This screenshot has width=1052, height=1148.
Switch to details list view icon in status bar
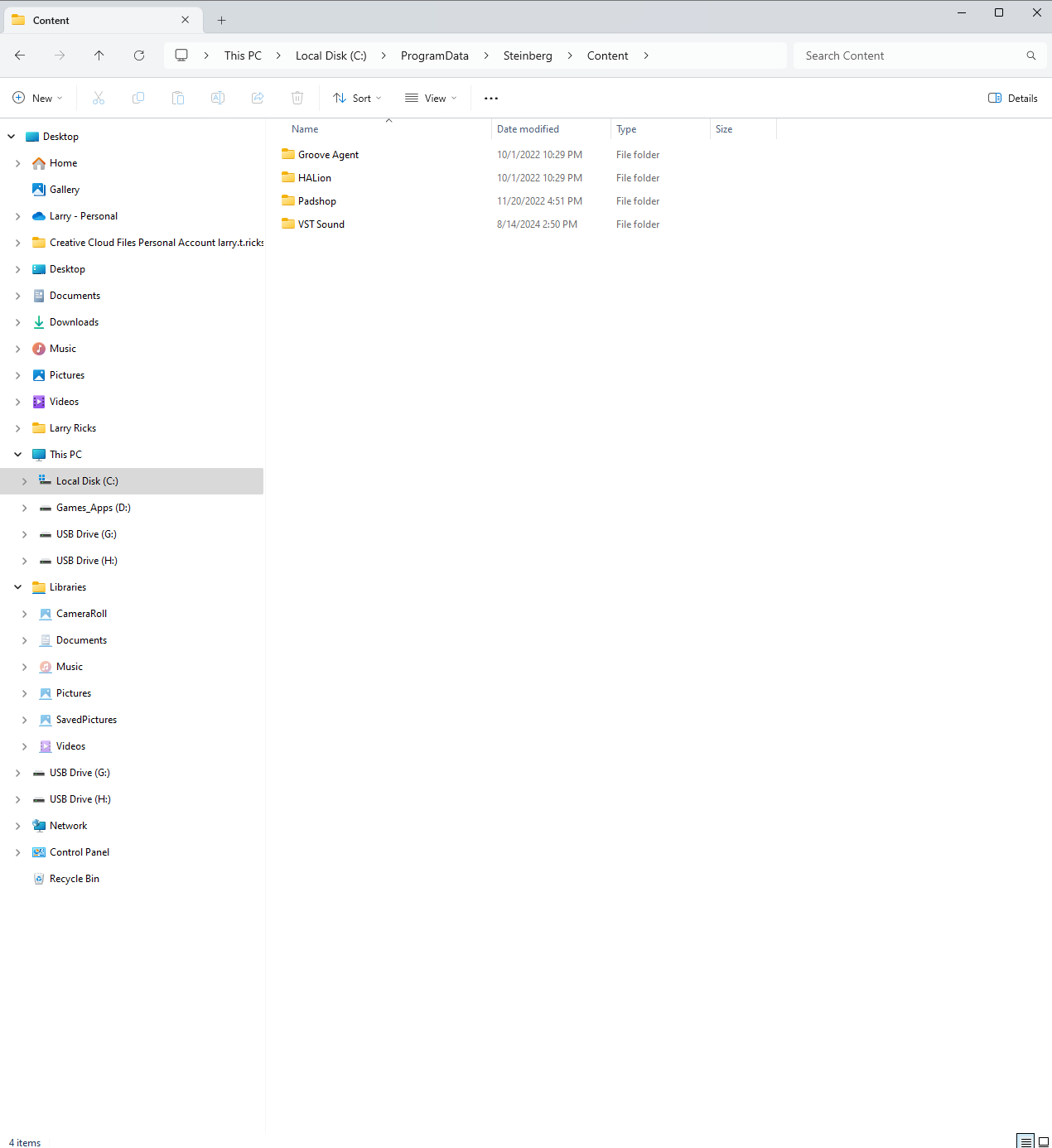pos(1025,1141)
